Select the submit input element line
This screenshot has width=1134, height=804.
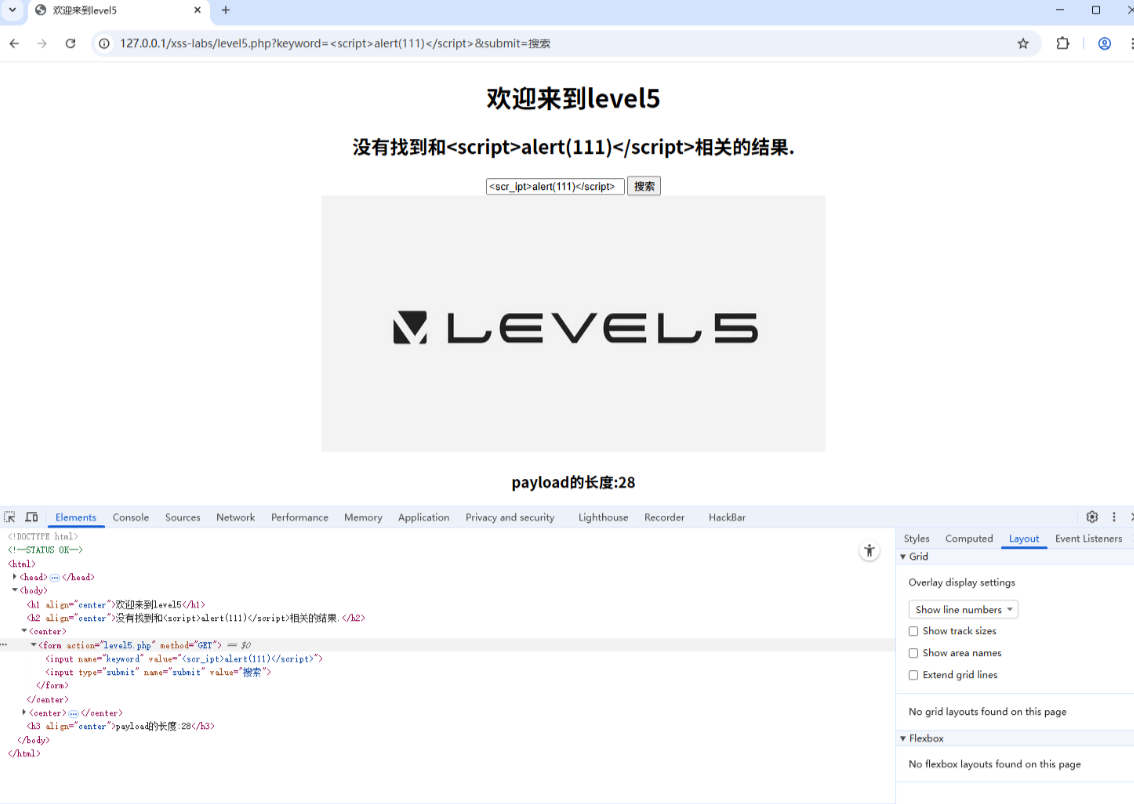click(158, 672)
